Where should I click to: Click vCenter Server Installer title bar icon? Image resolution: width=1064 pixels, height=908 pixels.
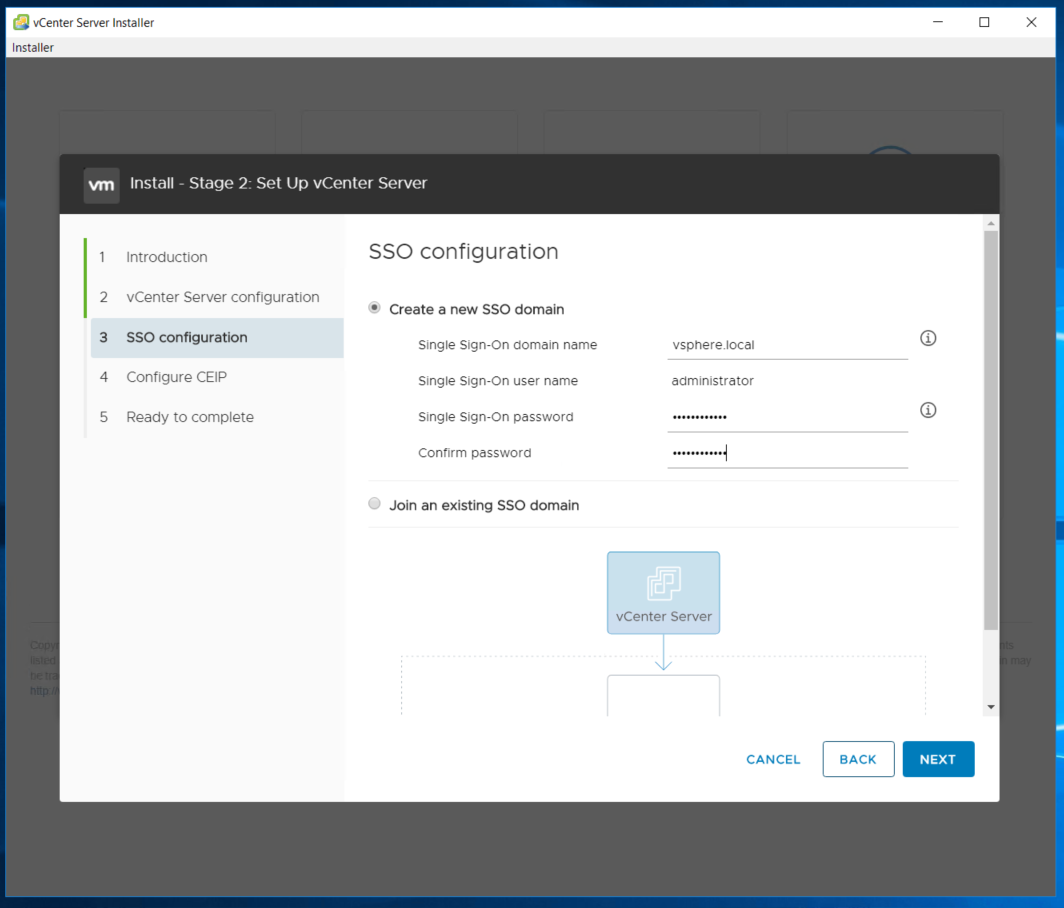pos(20,22)
